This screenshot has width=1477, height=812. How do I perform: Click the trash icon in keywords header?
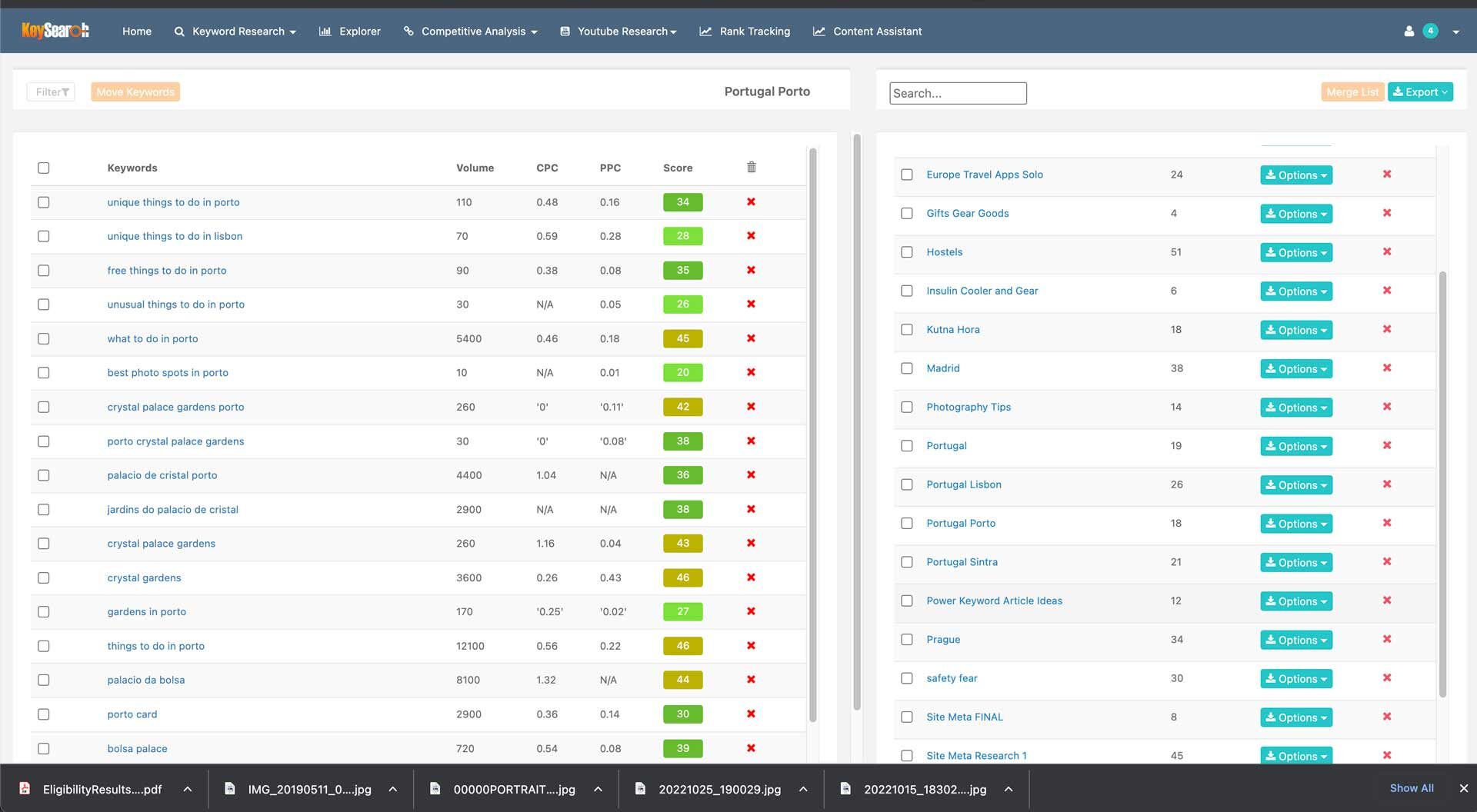click(x=752, y=167)
